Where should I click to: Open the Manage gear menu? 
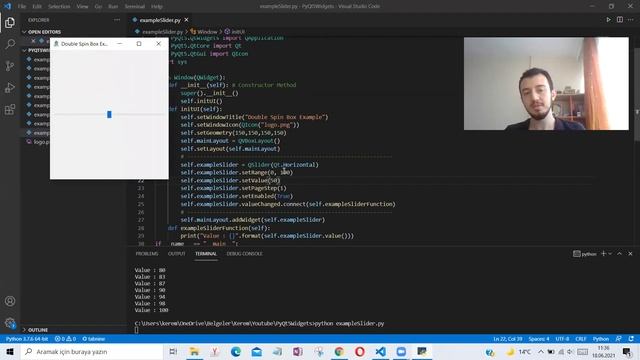pos(10,323)
